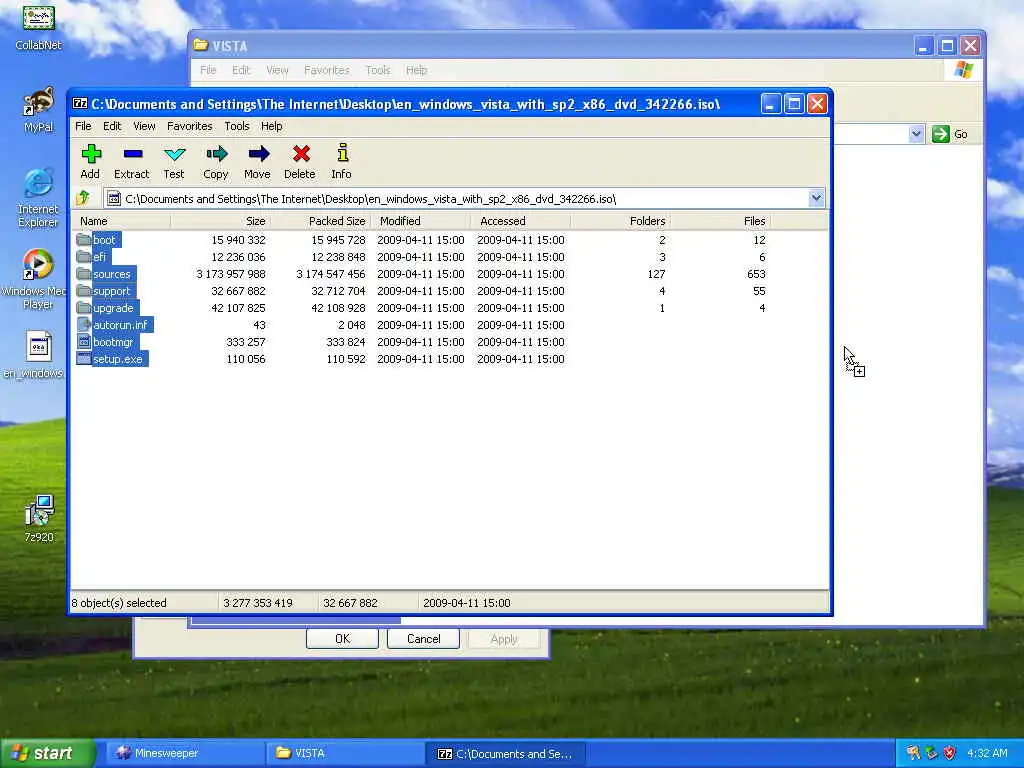Viewport: 1024px width, 768px height.
Task: Click folders count 127
Action: (x=656, y=274)
